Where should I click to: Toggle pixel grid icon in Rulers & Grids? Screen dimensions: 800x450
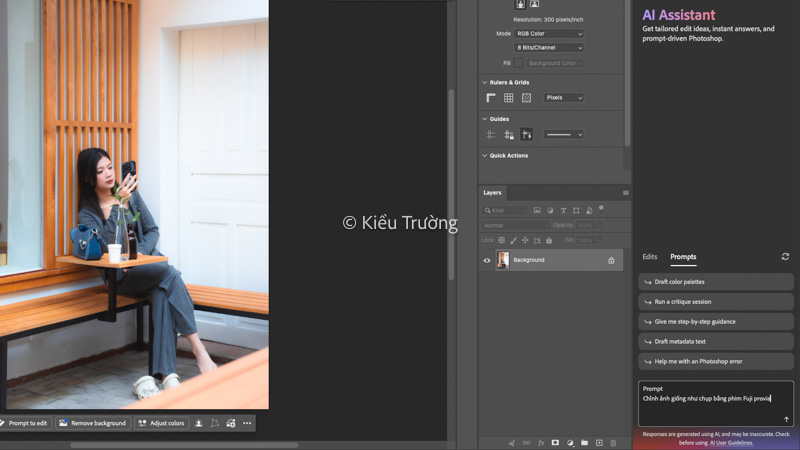[x=526, y=97]
